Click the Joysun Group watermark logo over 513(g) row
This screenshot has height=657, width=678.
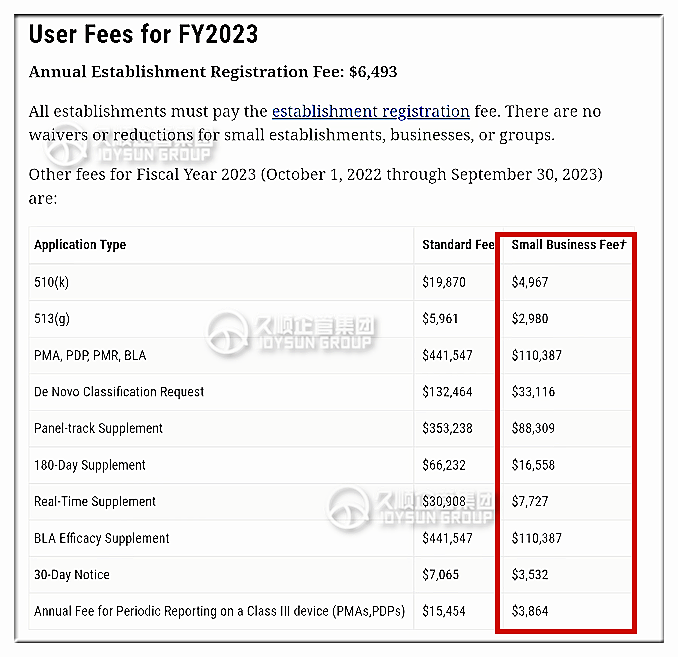(x=291, y=333)
